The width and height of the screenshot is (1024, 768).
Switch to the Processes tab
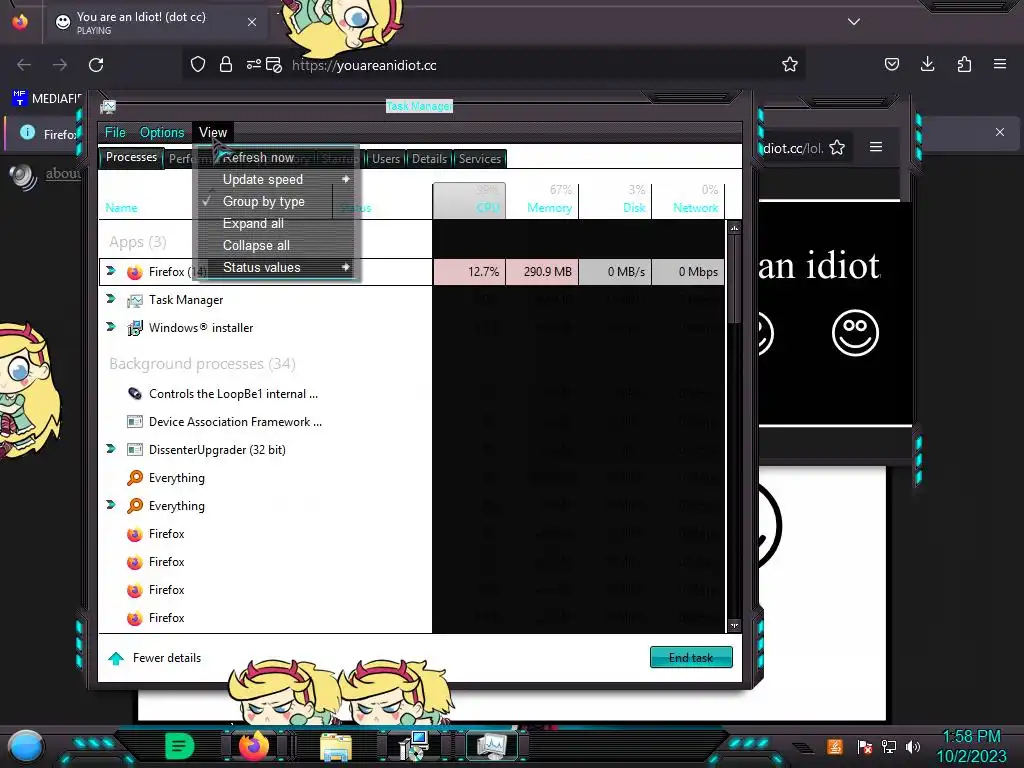click(x=131, y=157)
